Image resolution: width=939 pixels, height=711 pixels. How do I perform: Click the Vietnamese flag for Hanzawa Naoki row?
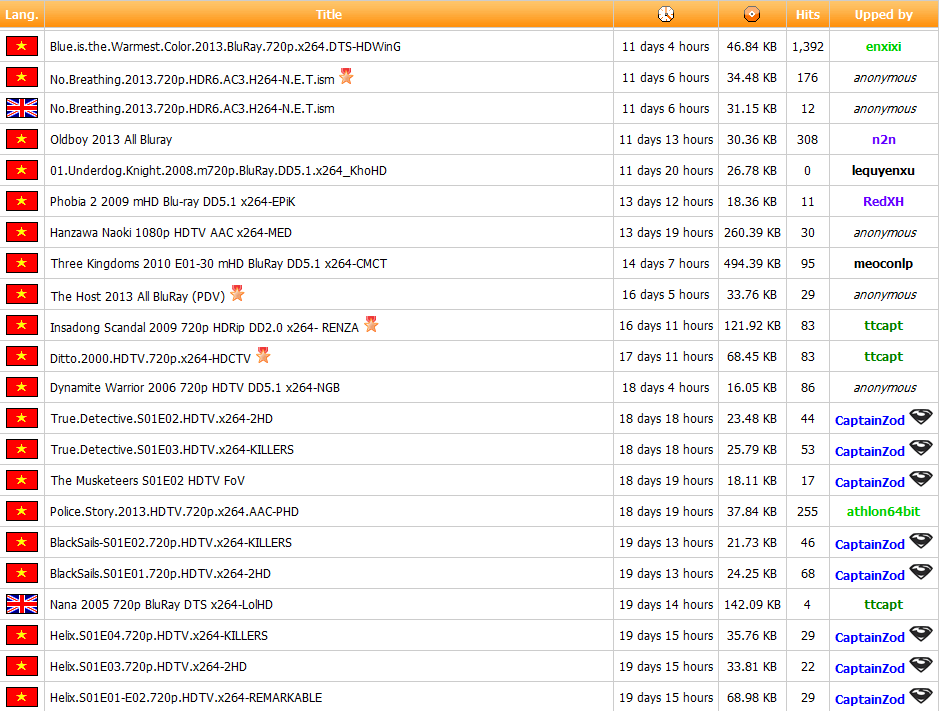[x=22, y=232]
